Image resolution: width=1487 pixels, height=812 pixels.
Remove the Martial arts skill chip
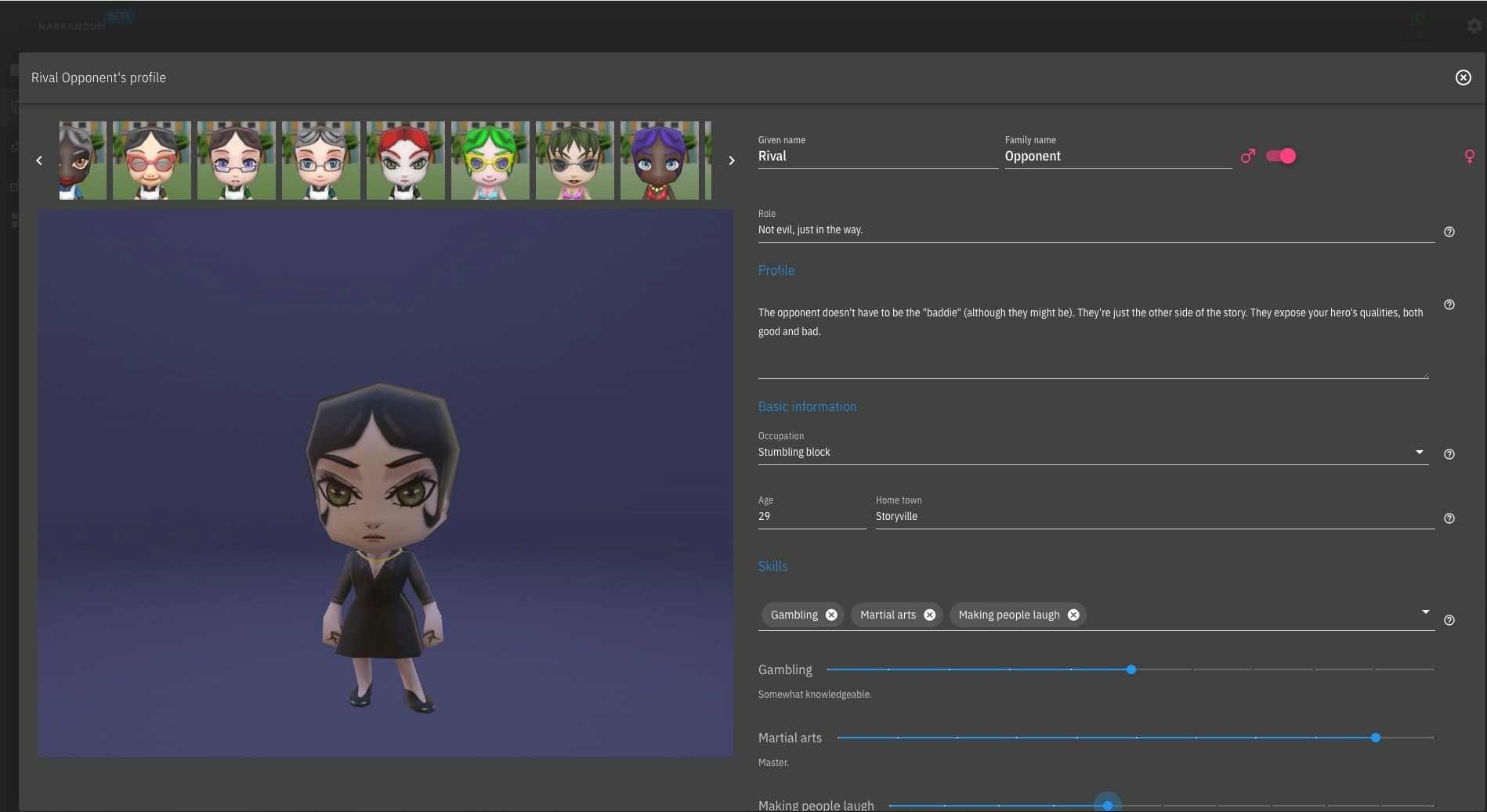tap(929, 615)
